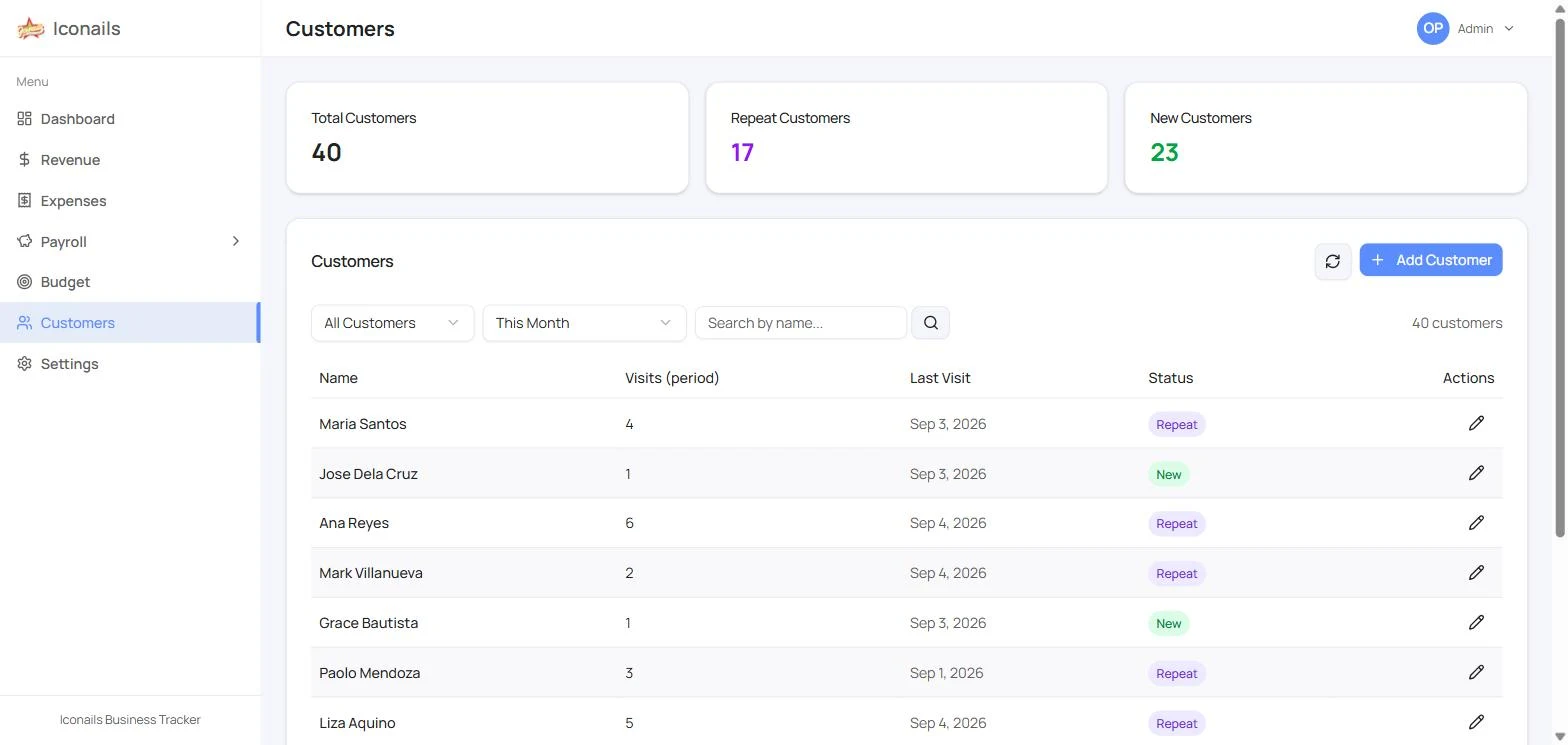The height and width of the screenshot is (745, 1568).
Task: Edit Jose Dela Cruz with the pencil icon
Action: pyautogui.click(x=1476, y=473)
